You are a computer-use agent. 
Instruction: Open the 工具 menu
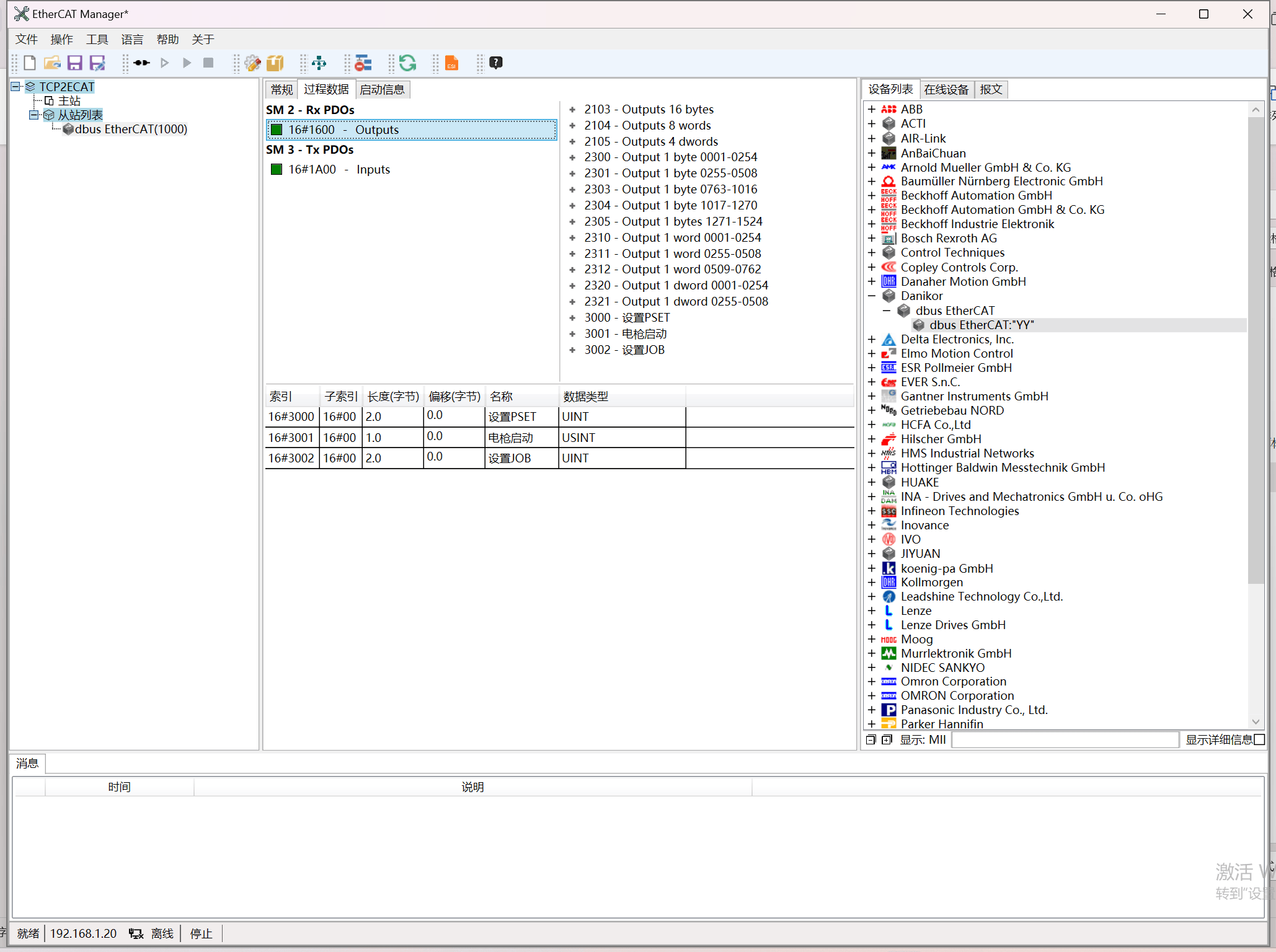97,39
